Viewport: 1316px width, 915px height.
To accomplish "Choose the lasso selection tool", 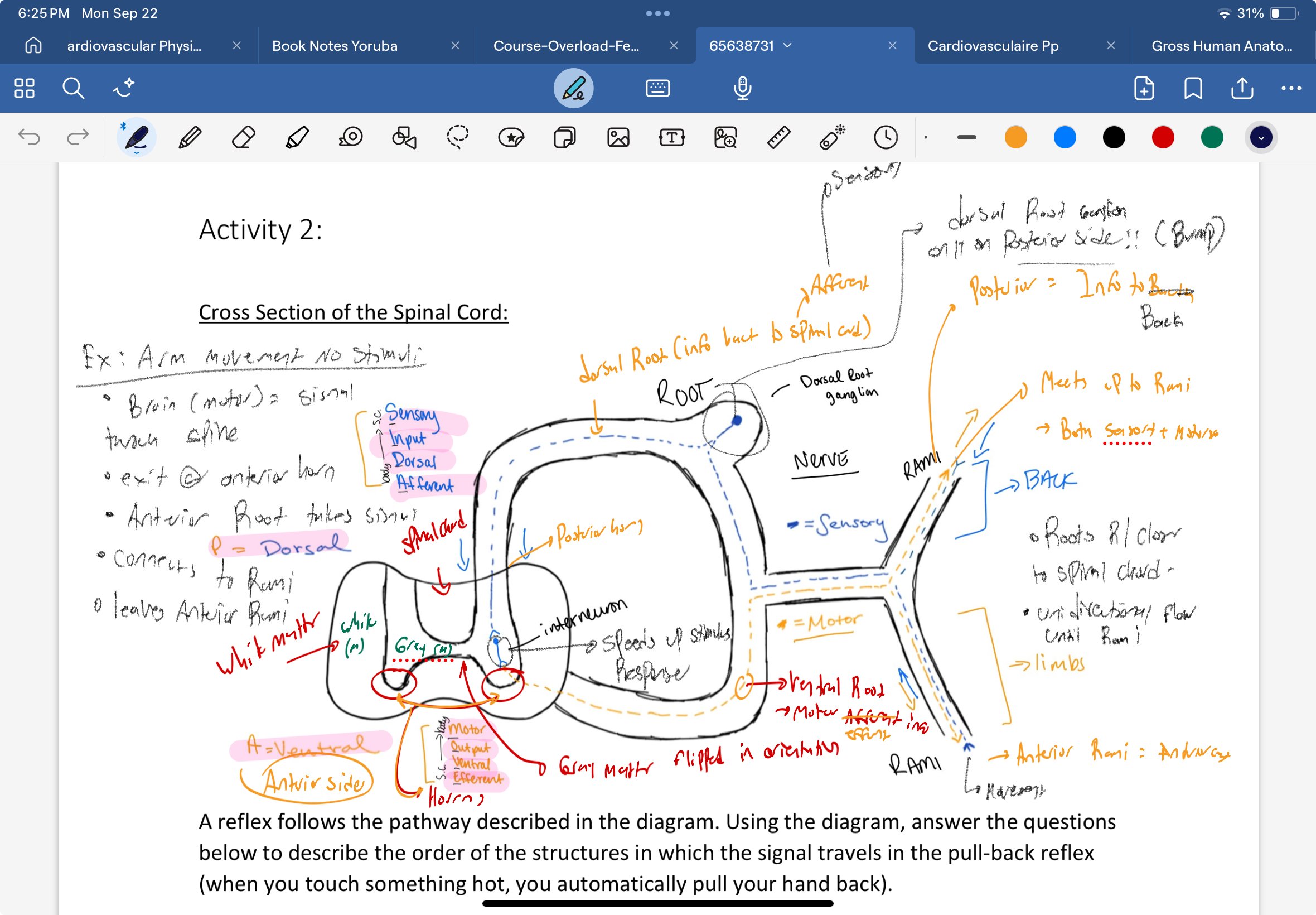I will tap(457, 138).
